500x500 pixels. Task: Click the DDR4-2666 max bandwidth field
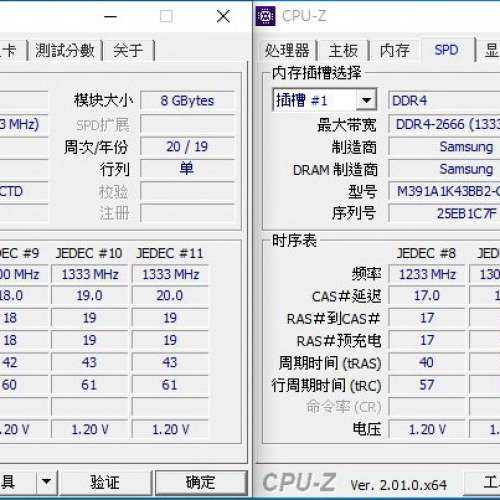(x=444, y=124)
